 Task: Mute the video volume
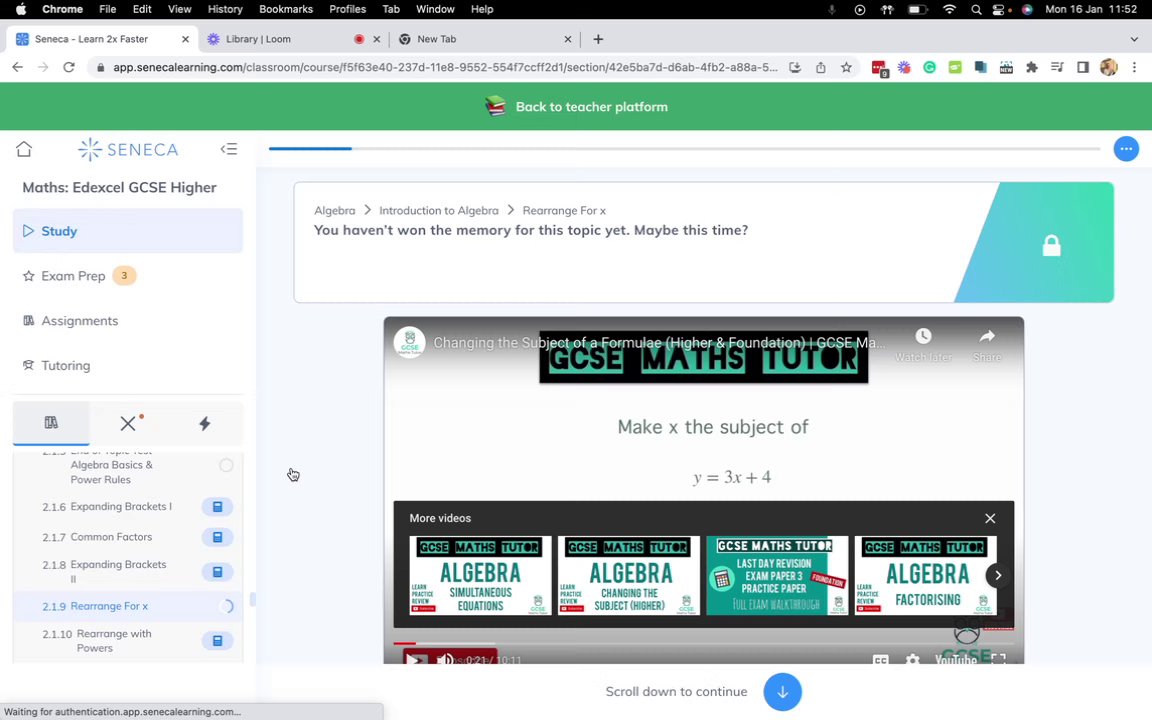click(444, 659)
